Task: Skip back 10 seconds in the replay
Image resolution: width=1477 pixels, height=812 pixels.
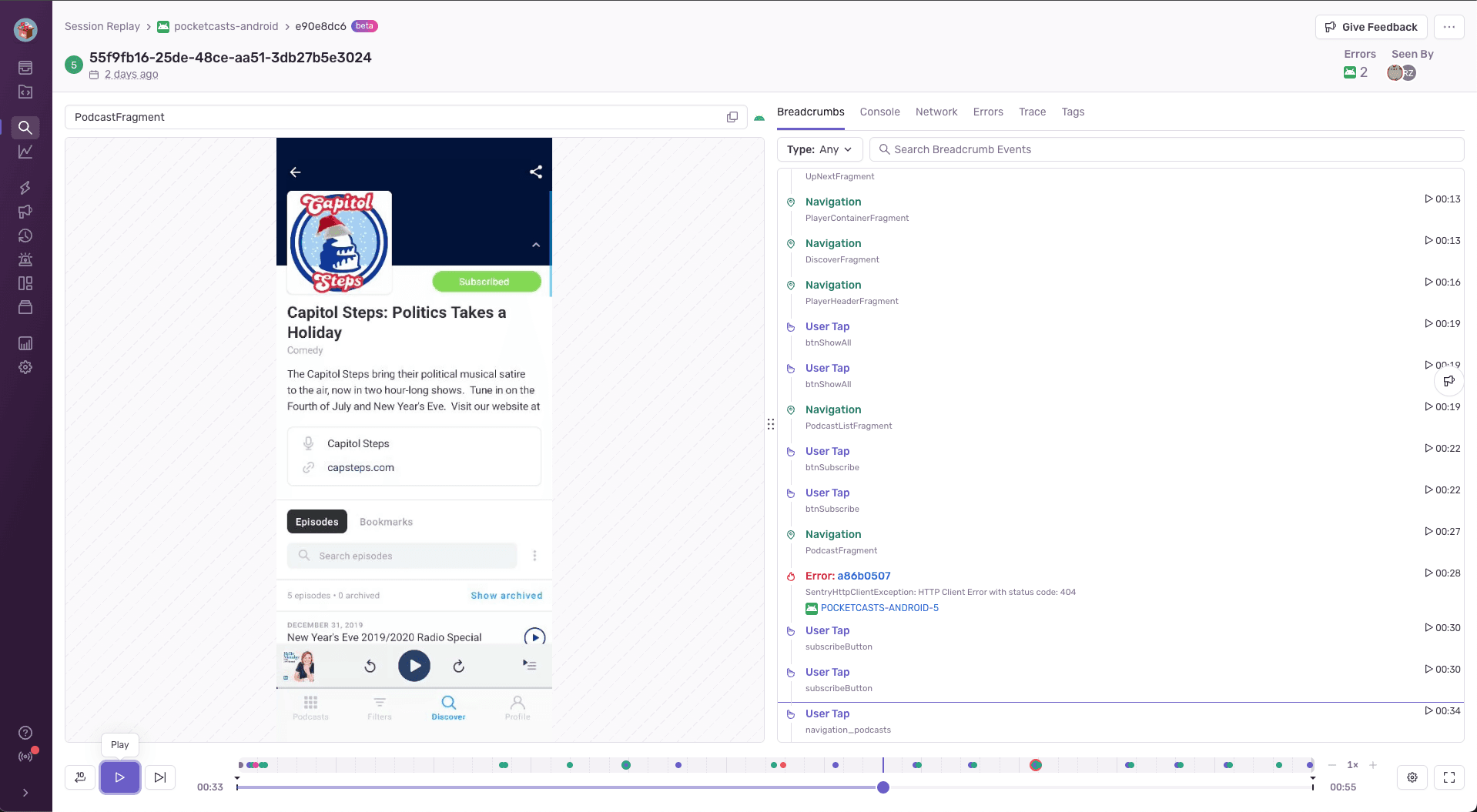Action: click(79, 777)
